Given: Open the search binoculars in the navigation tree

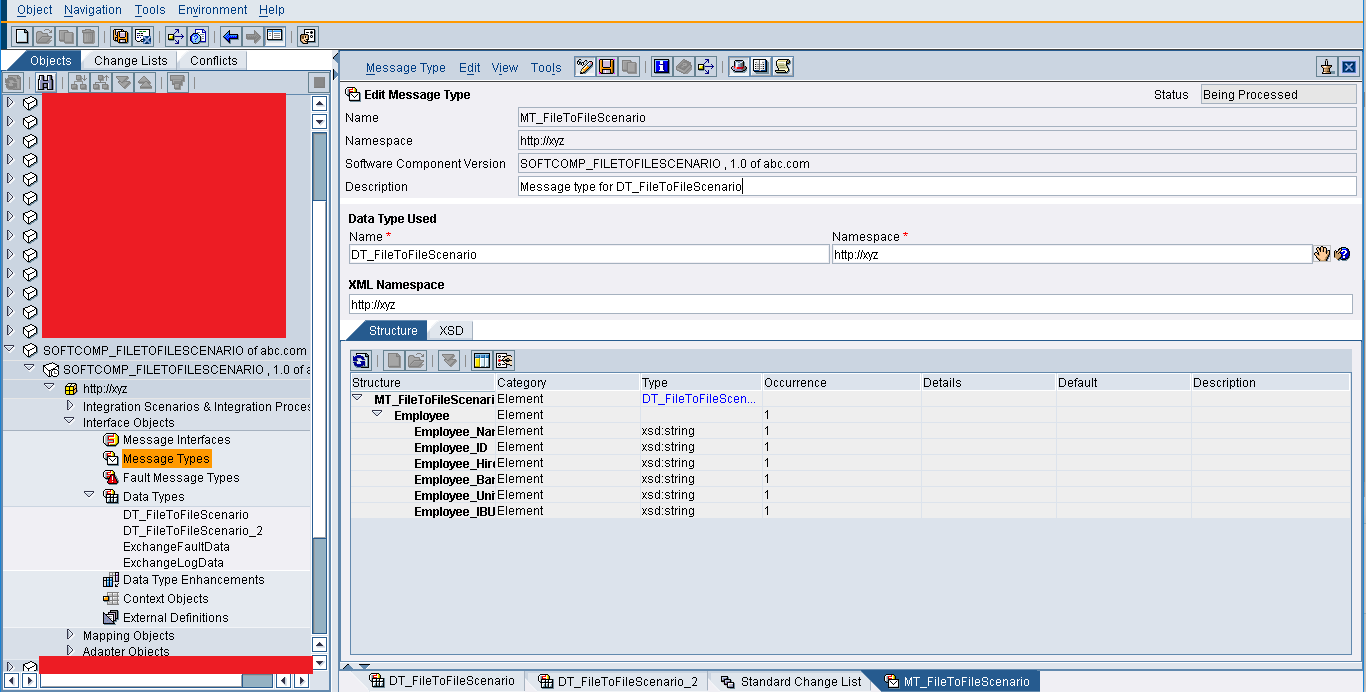Looking at the screenshot, I should [x=46, y=81].
